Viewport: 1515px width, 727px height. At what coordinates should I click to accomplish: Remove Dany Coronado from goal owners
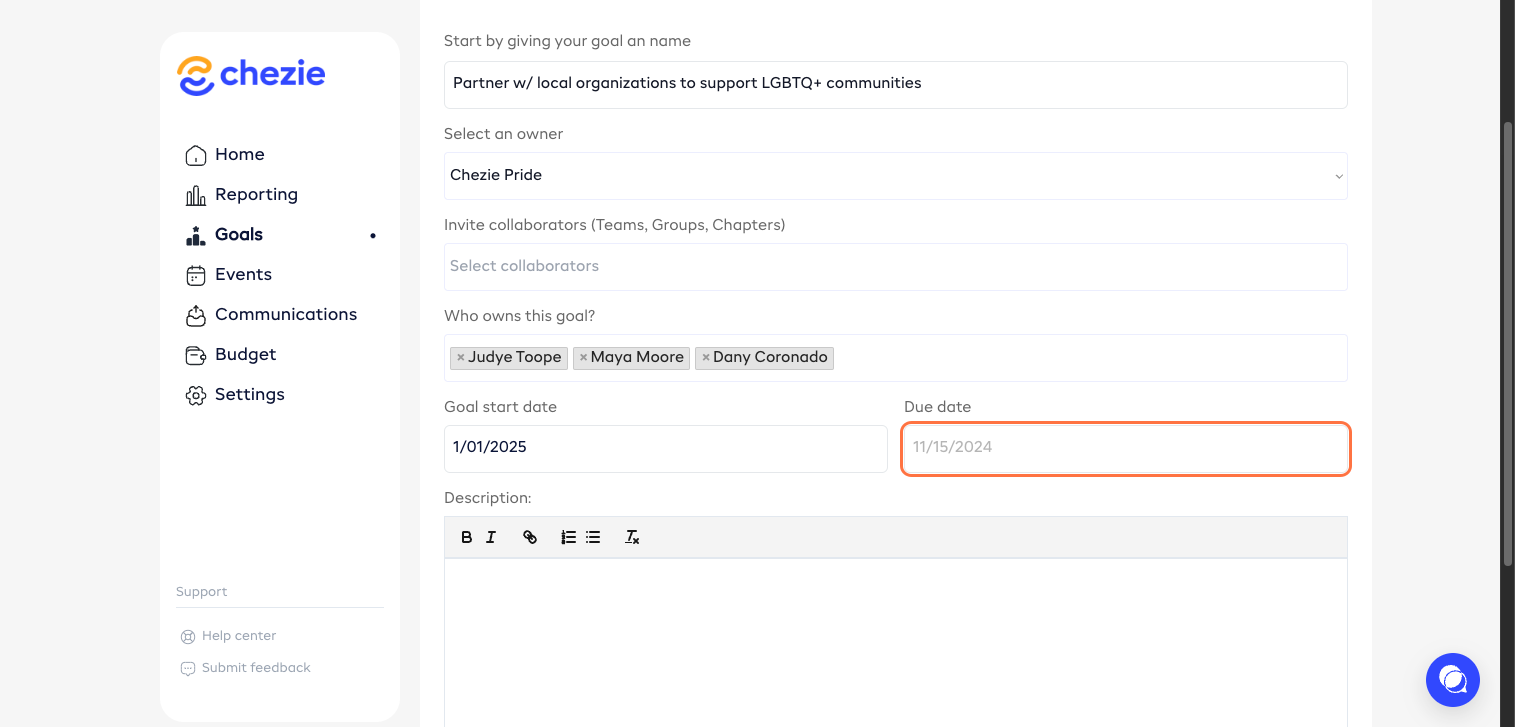coord(705,358)
